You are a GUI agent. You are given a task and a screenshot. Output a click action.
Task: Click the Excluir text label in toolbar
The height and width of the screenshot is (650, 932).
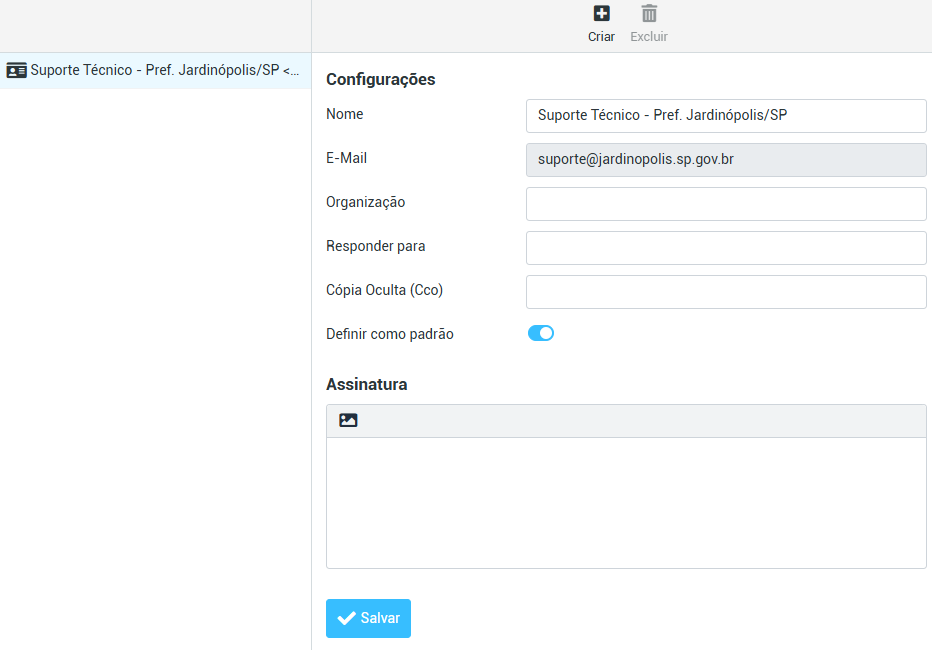(x=649, y=37)
